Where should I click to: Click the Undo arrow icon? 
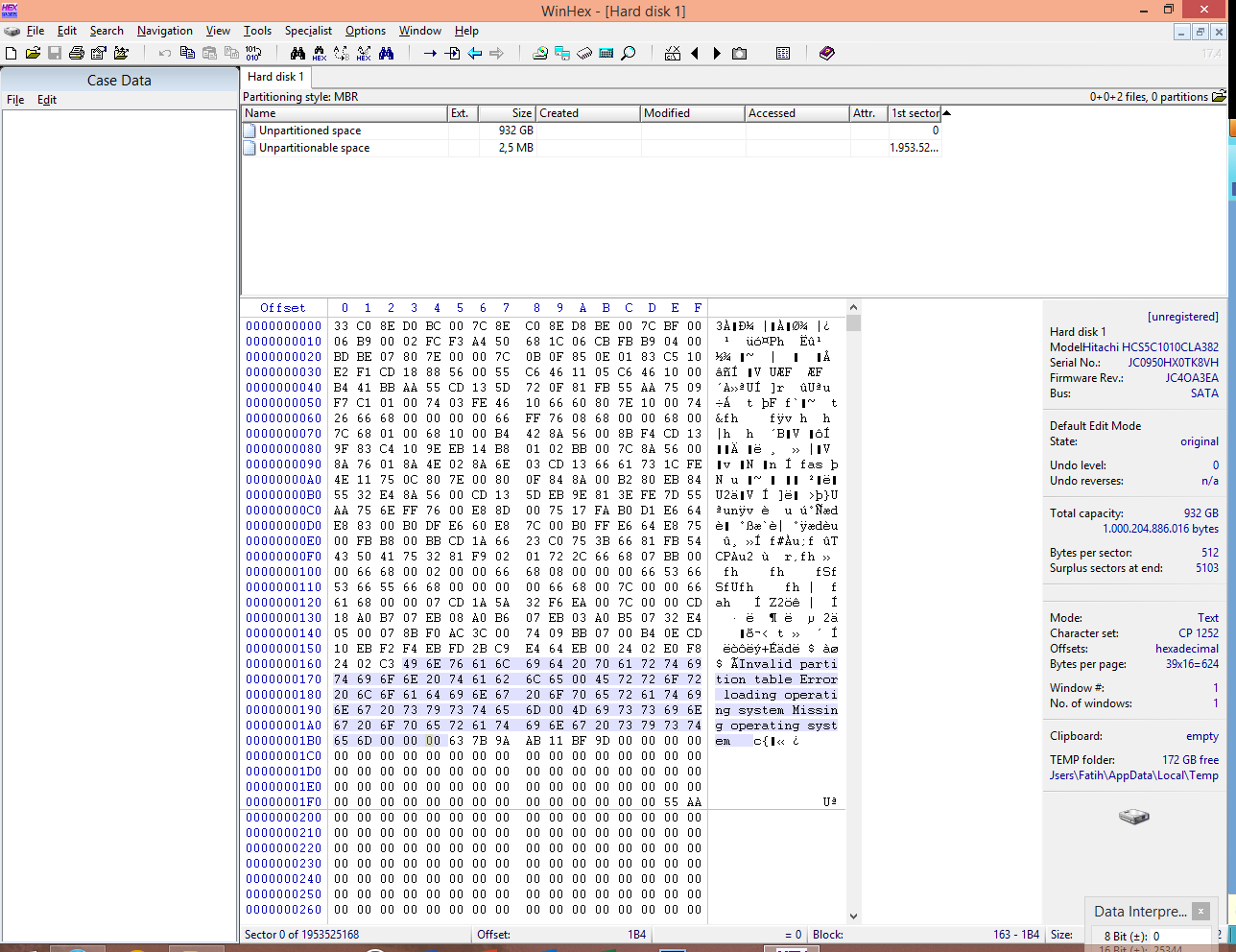click(x=165, y=54)
